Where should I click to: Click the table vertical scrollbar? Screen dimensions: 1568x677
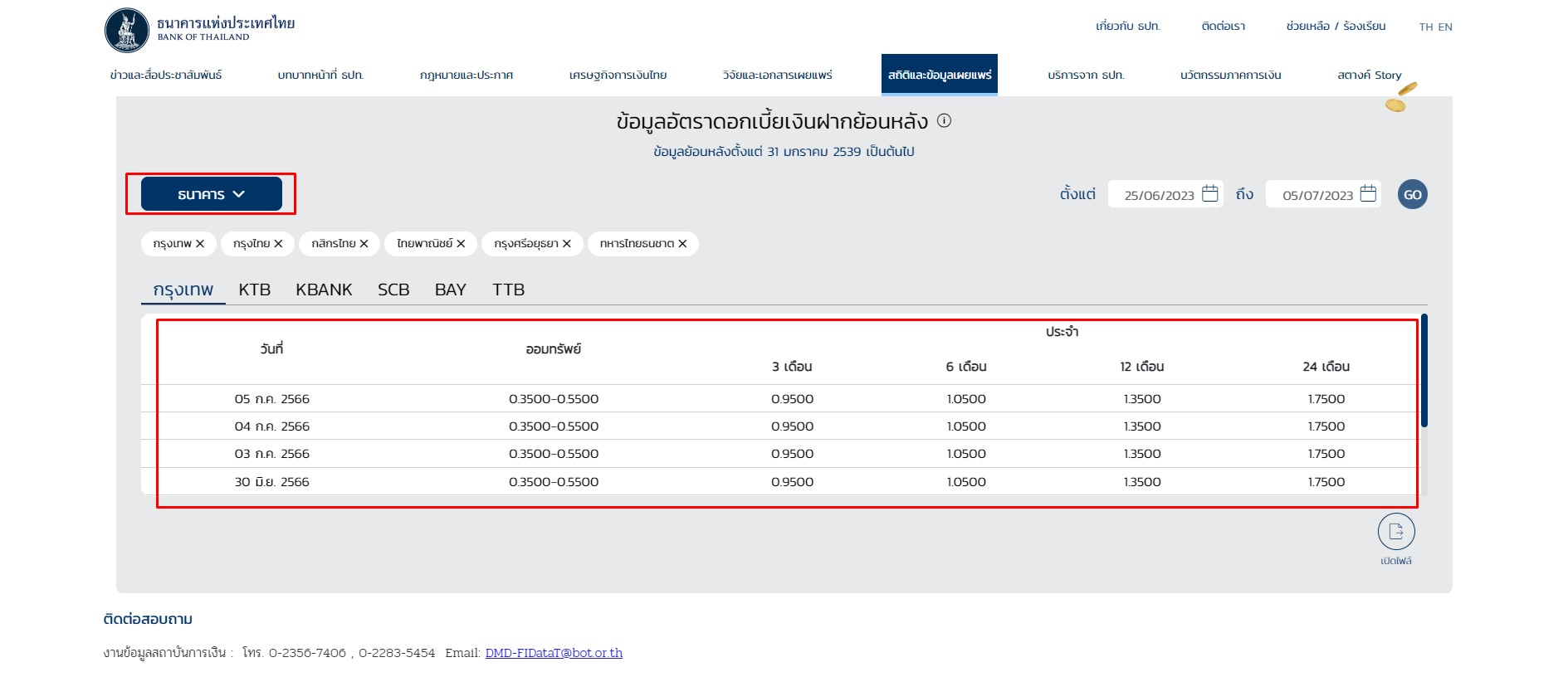click(1424, 370)
